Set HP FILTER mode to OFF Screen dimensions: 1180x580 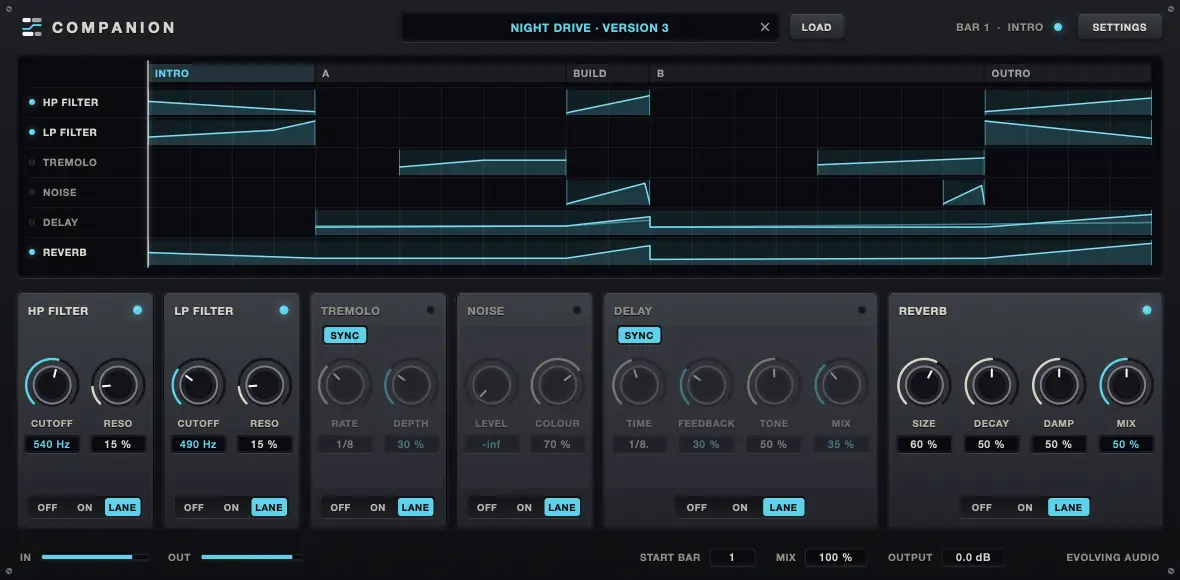47,508
